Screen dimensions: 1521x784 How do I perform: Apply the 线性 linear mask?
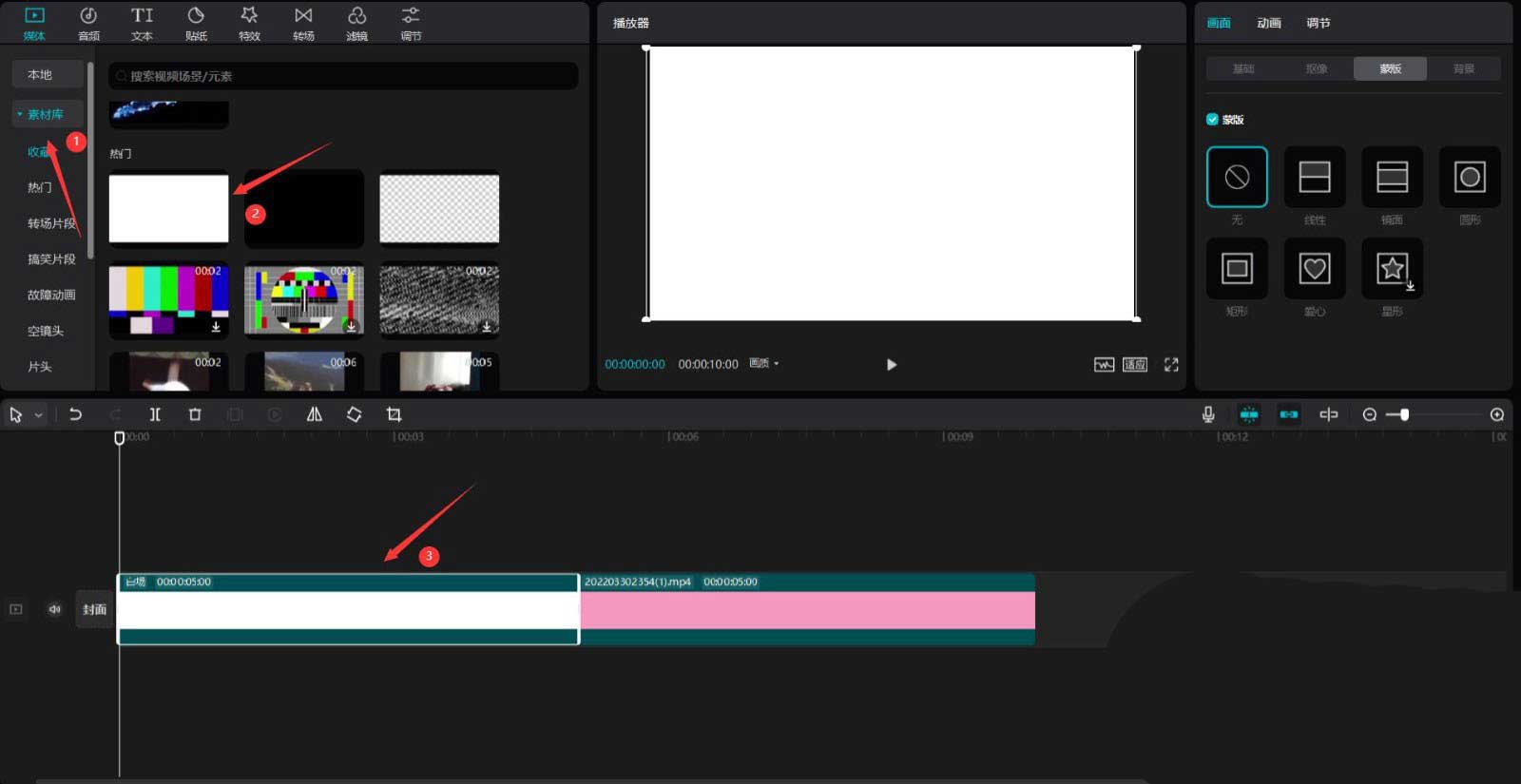coord(1315,177)
